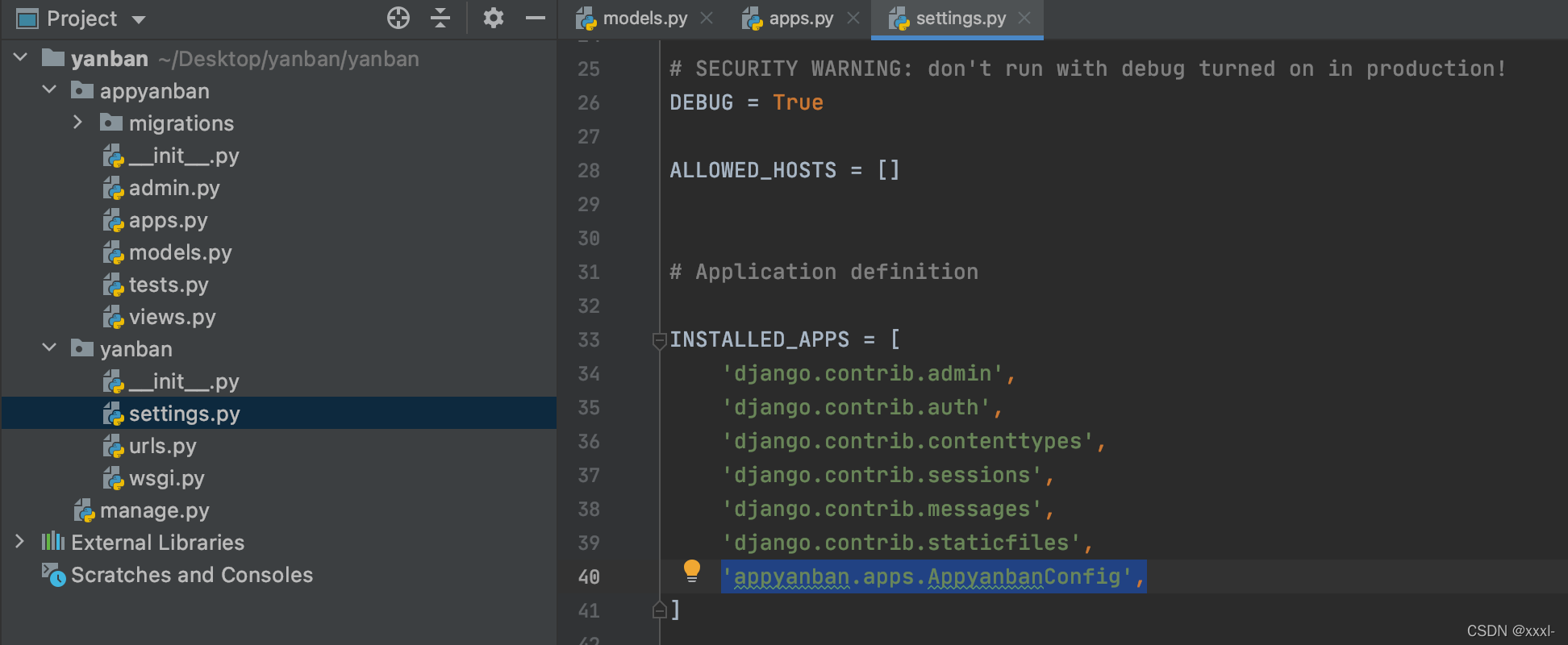Click highlighted 'appyanban.apps.AppyanbanConfig' entry

[933, 577]
